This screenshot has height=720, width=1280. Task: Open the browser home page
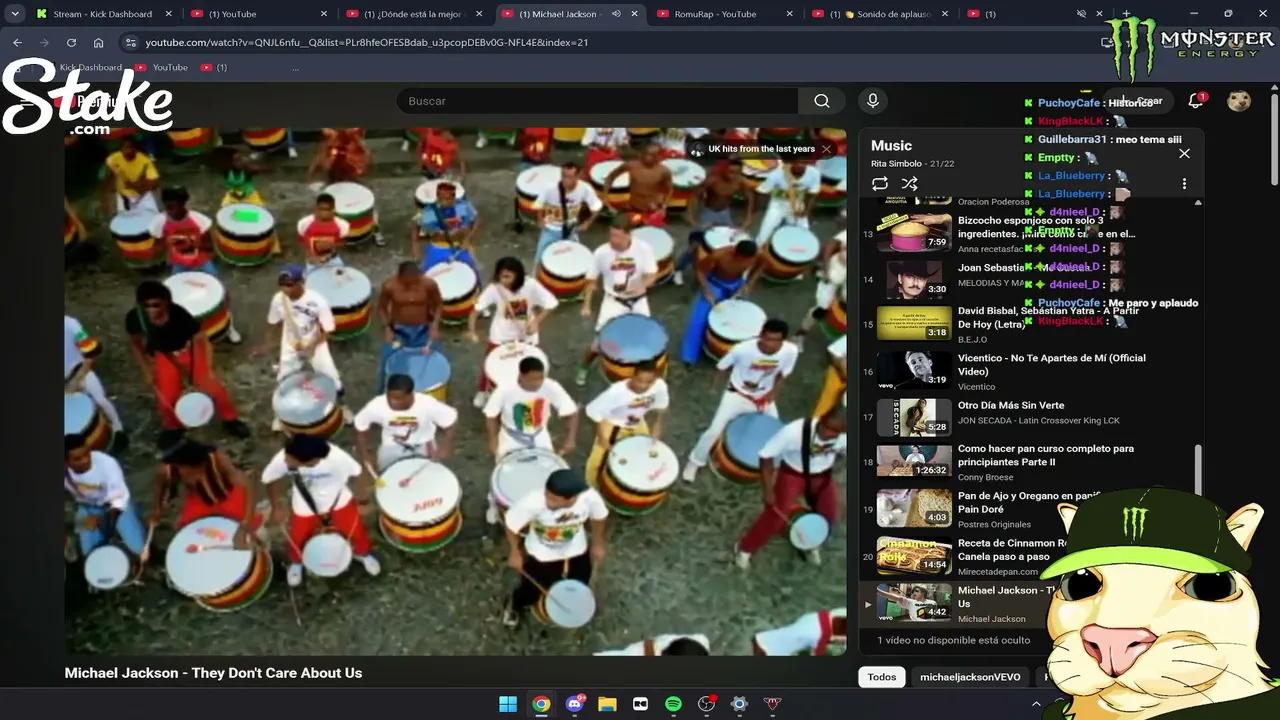click(x=98, y=43)
